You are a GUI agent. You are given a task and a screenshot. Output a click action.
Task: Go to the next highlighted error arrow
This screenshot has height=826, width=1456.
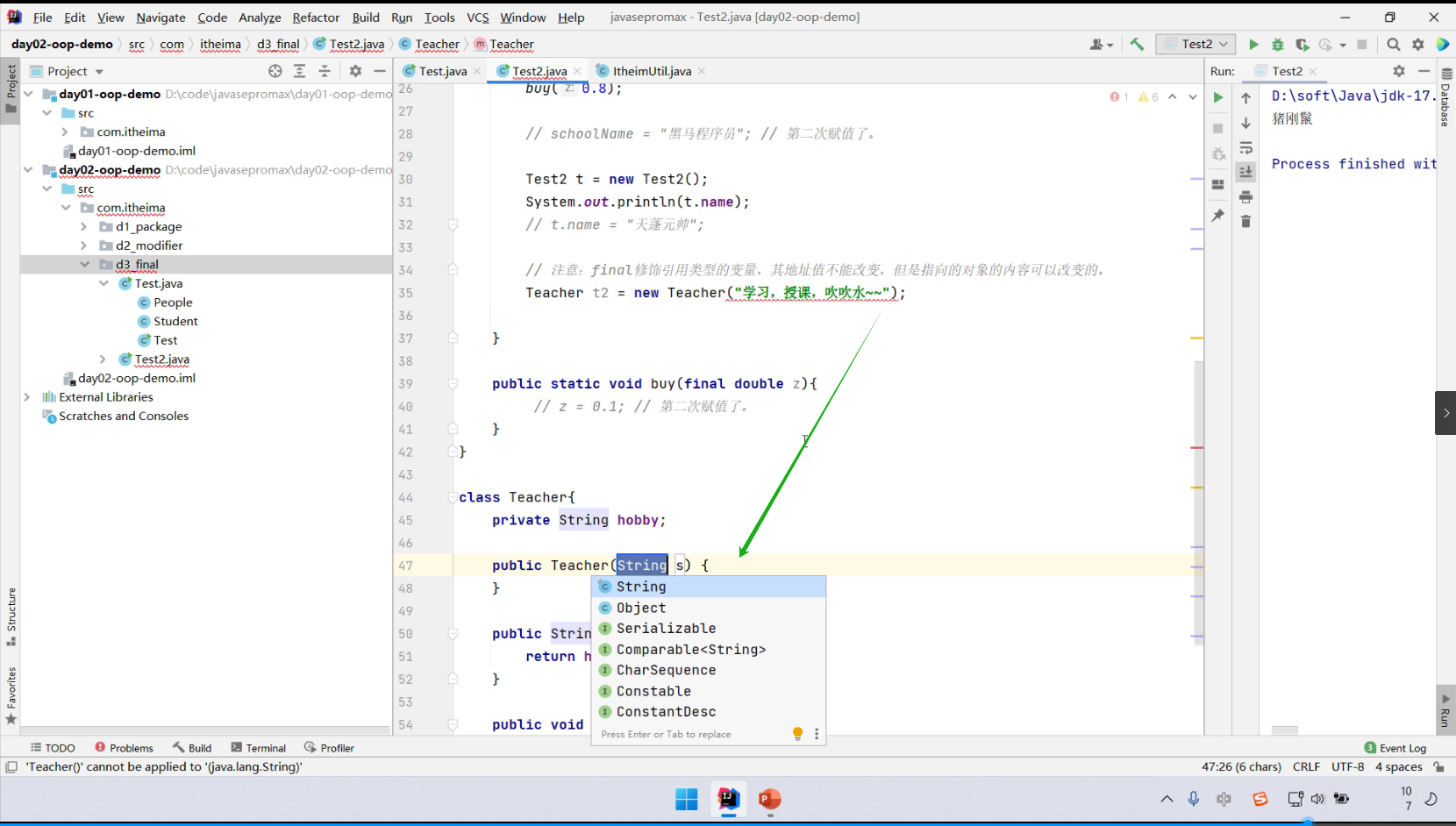[1193, 97]
